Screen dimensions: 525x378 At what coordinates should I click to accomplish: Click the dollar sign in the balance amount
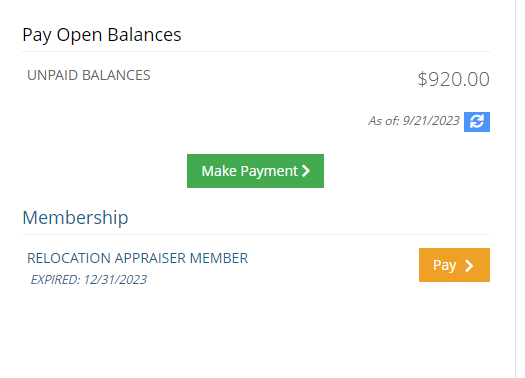422,80
